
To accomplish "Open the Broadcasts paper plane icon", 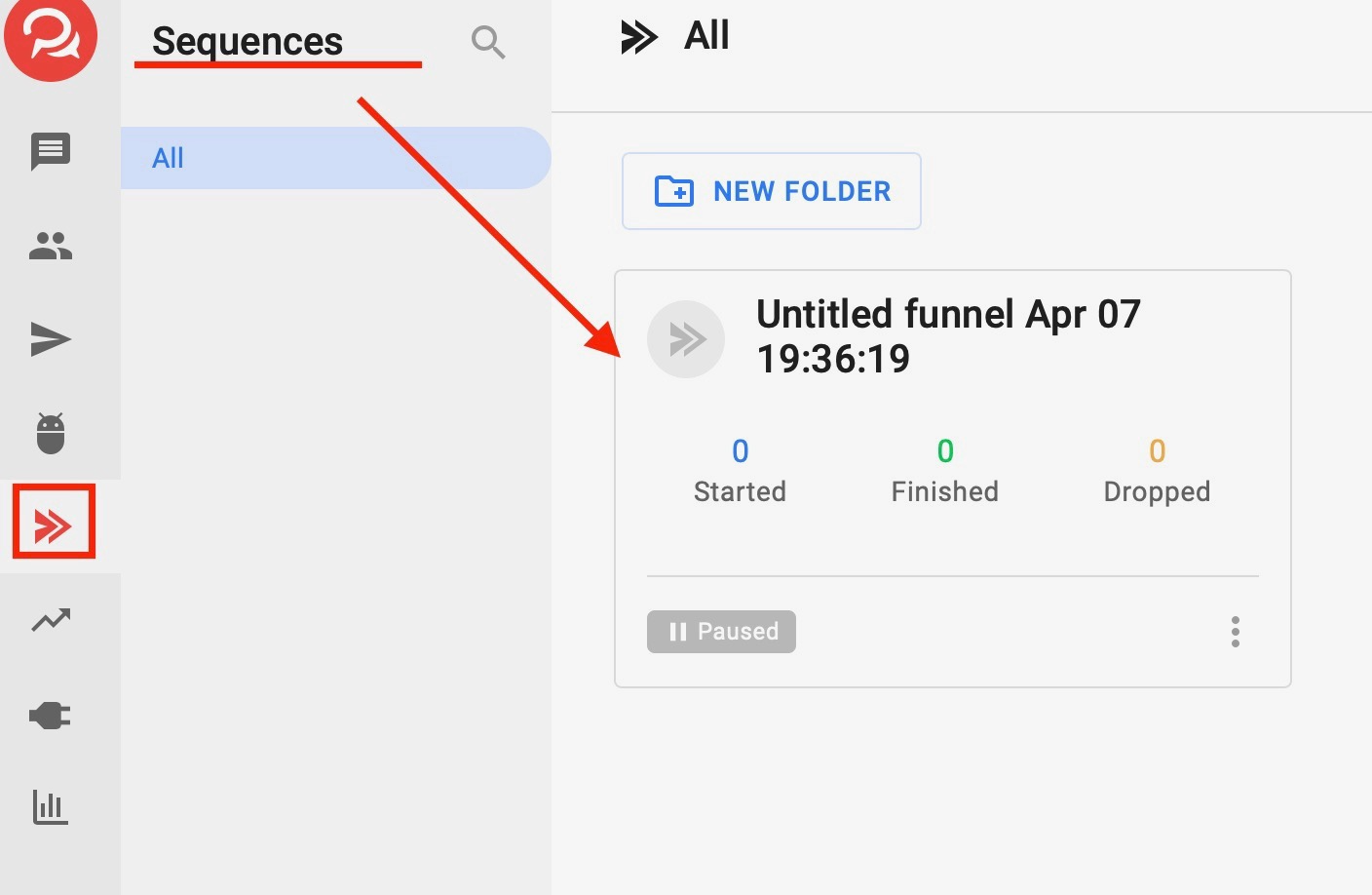I will (x=51, y=339).
